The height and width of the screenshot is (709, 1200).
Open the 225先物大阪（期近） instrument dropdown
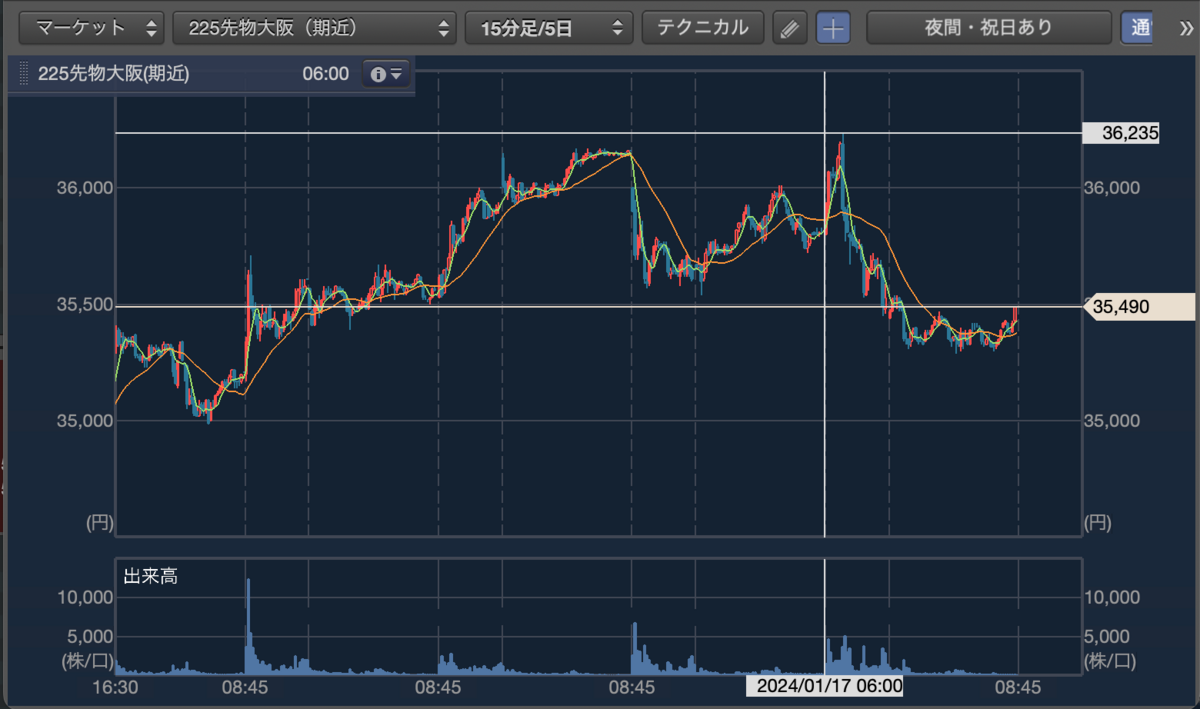[315, 28]
